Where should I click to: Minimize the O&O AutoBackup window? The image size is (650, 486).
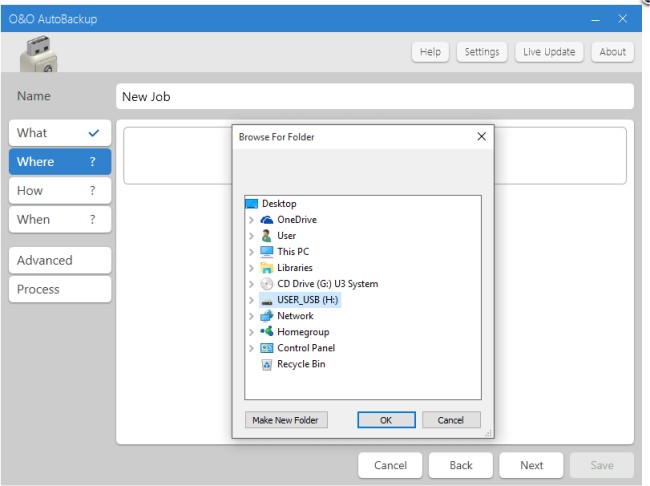(595, 19)
